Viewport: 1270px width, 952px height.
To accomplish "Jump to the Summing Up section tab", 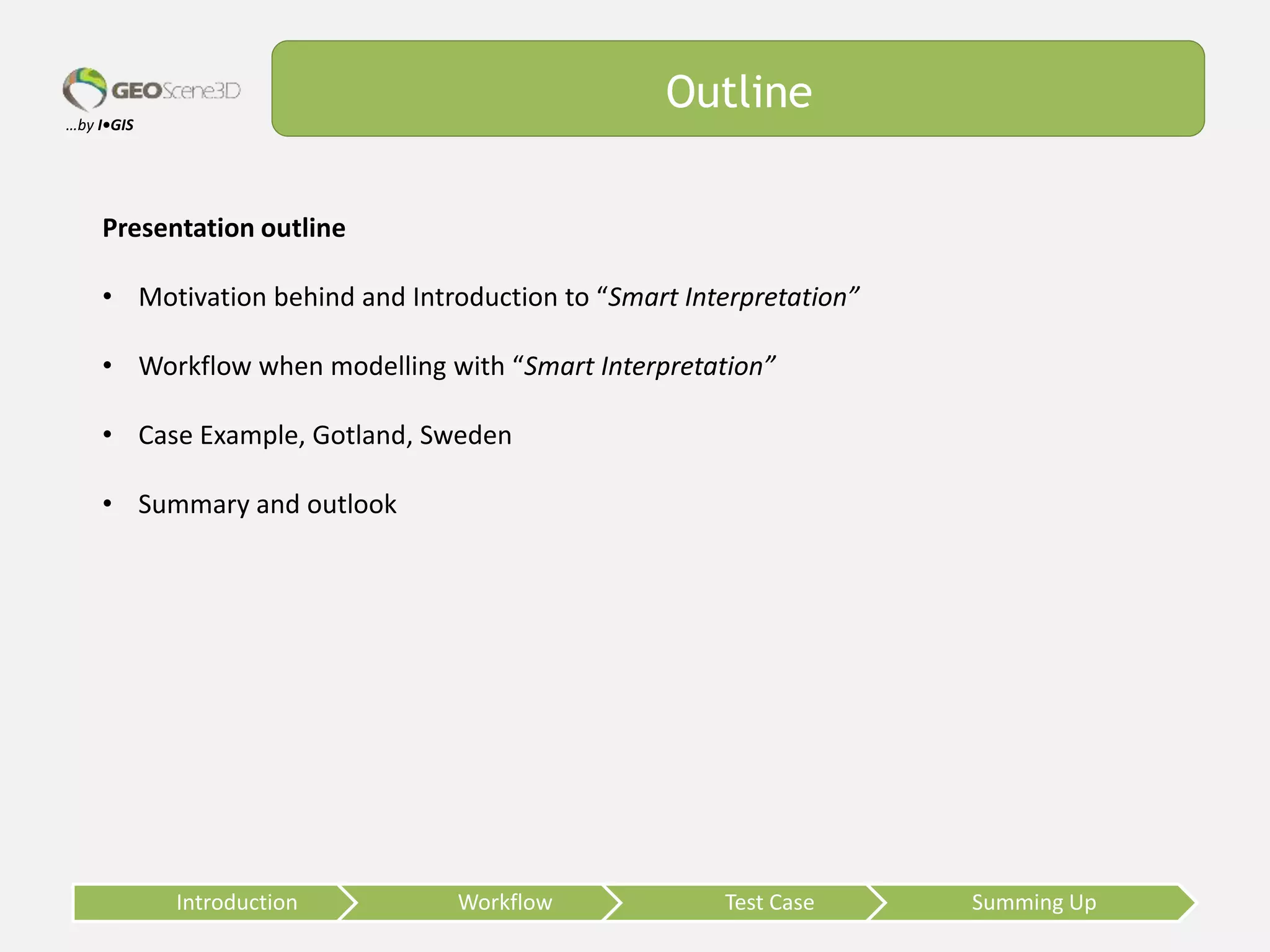I will 1034,902.
